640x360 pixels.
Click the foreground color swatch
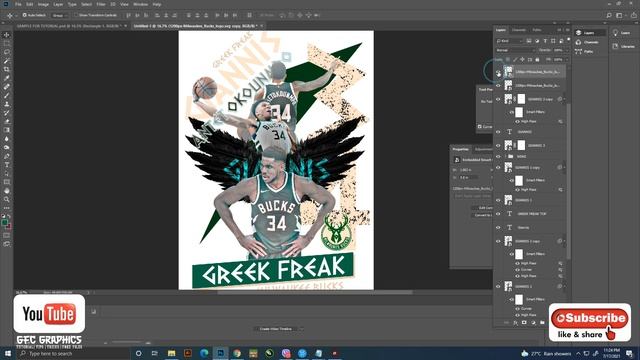(x=5, y=223)
